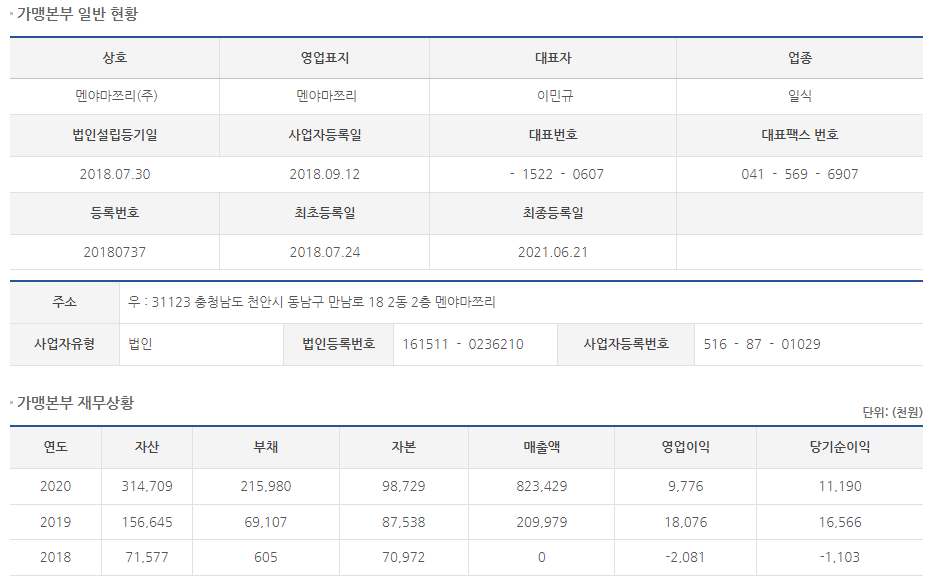
Task: Click the 사업자등록일 header
Action: 324,135
